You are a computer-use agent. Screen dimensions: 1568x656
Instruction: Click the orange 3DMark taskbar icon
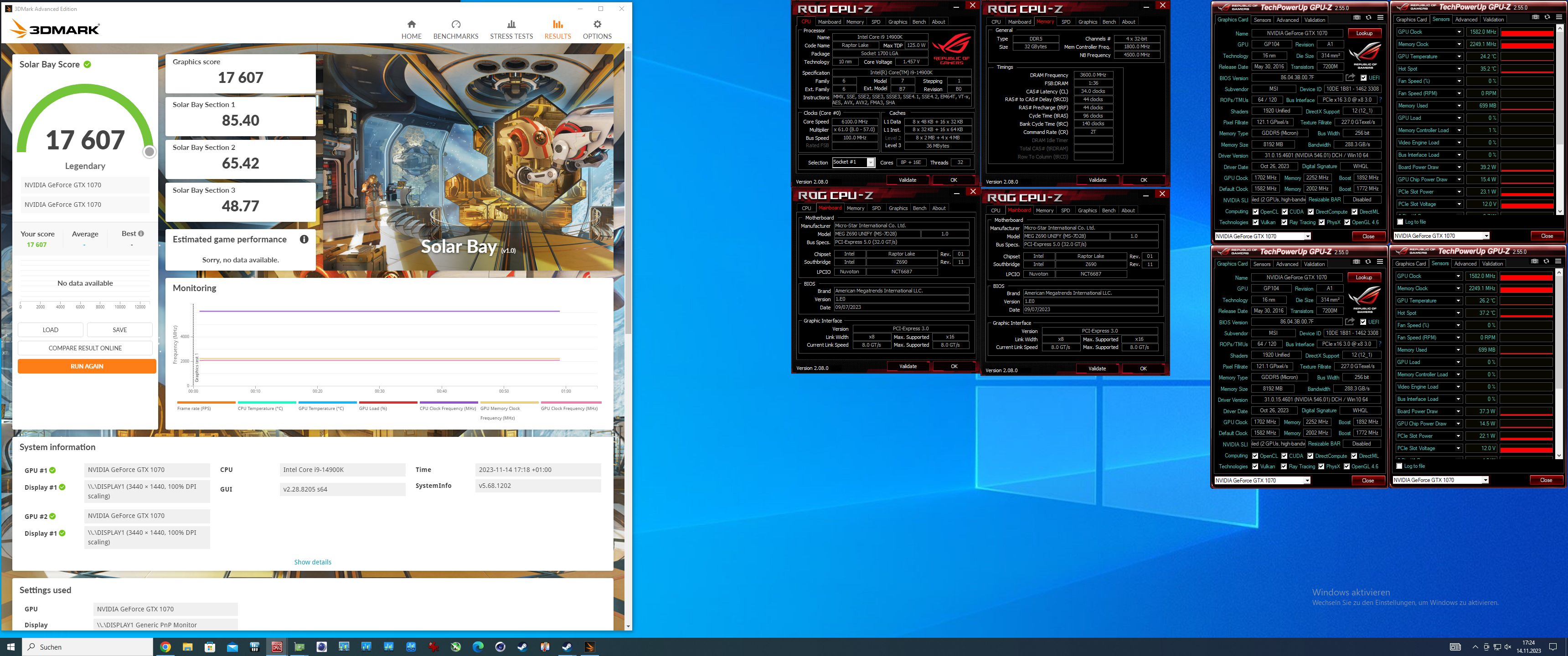(x=589, y=647)
